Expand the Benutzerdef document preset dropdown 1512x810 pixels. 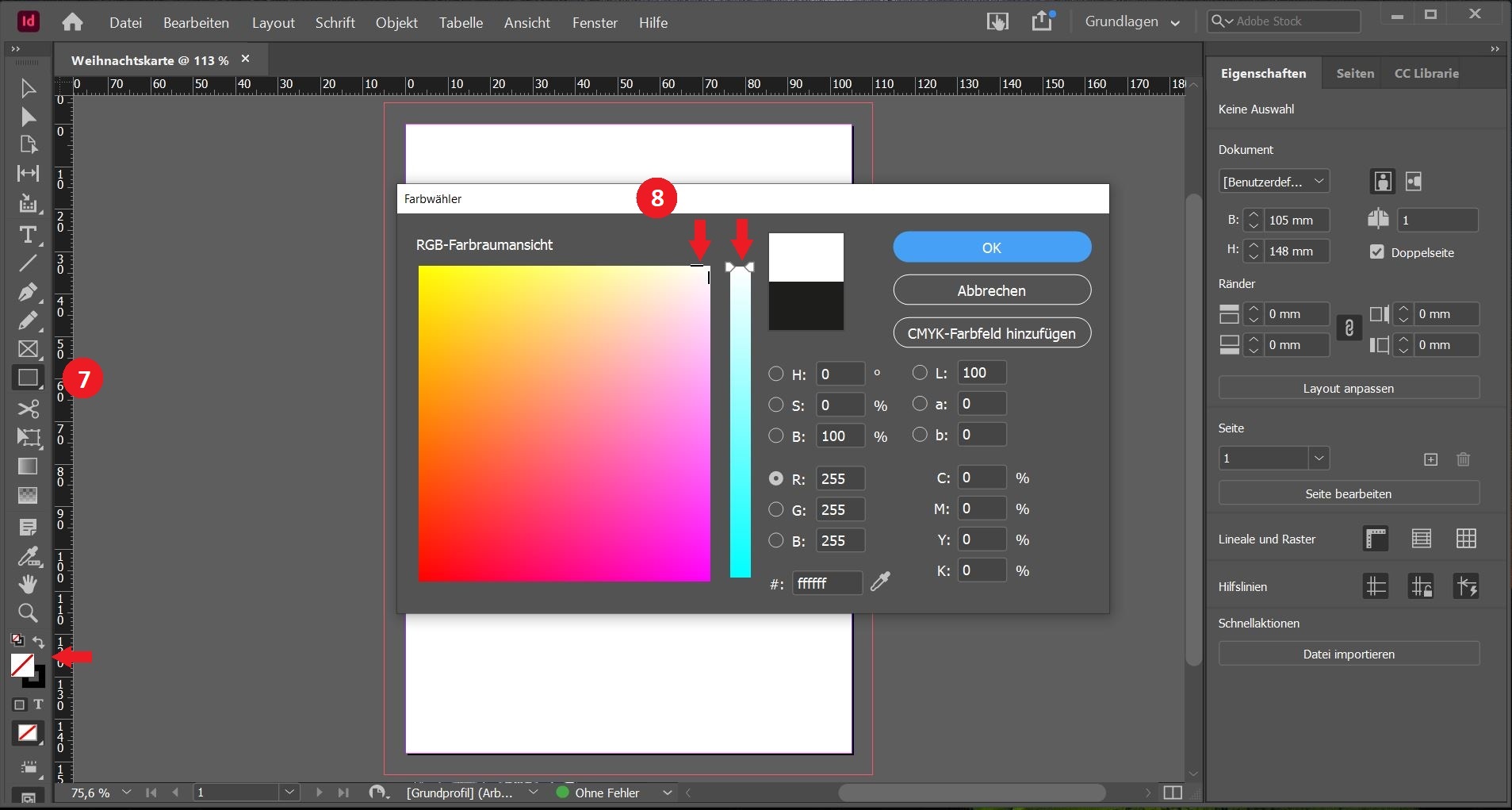click(x=1273, y=182)
